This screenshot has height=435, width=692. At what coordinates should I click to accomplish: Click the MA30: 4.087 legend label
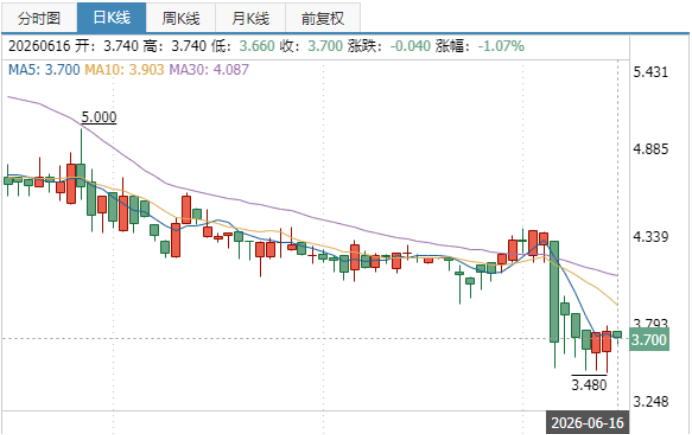pyautogui.click(x=209, y=69)
